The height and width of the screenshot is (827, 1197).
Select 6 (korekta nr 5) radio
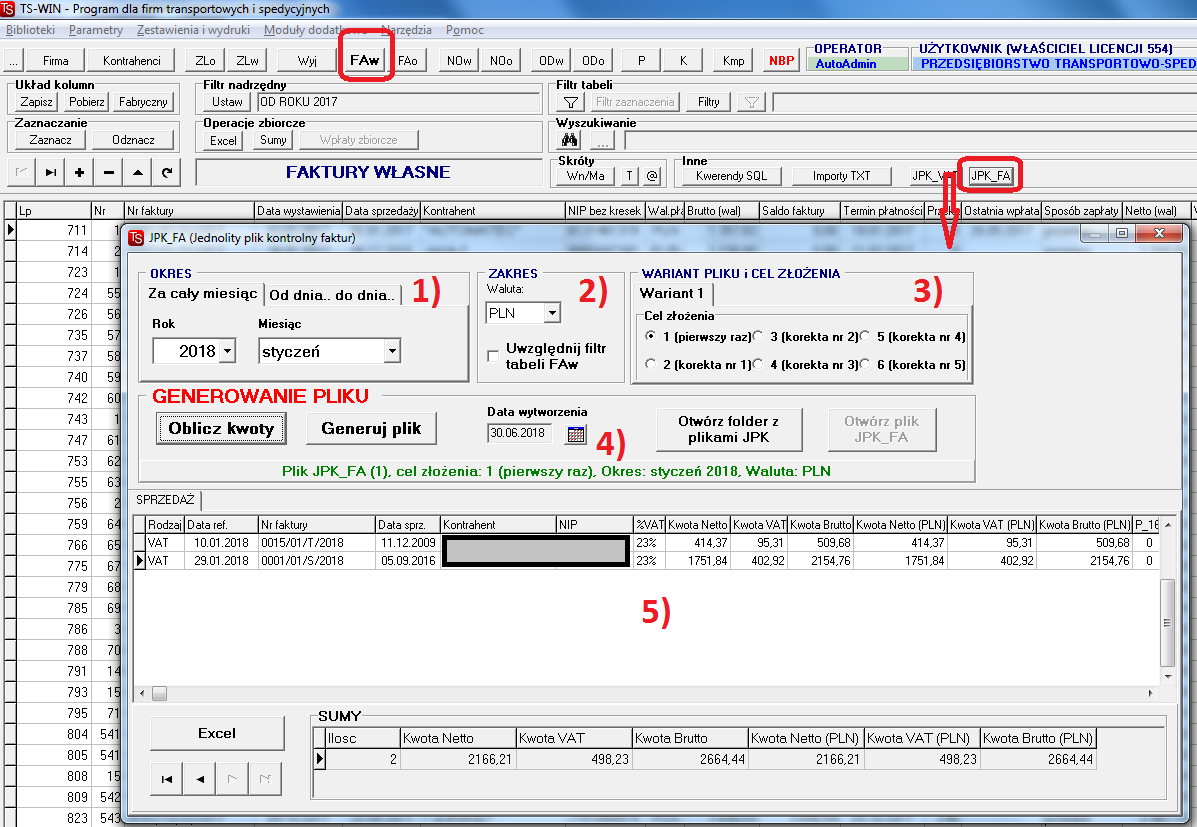point(864,364)
